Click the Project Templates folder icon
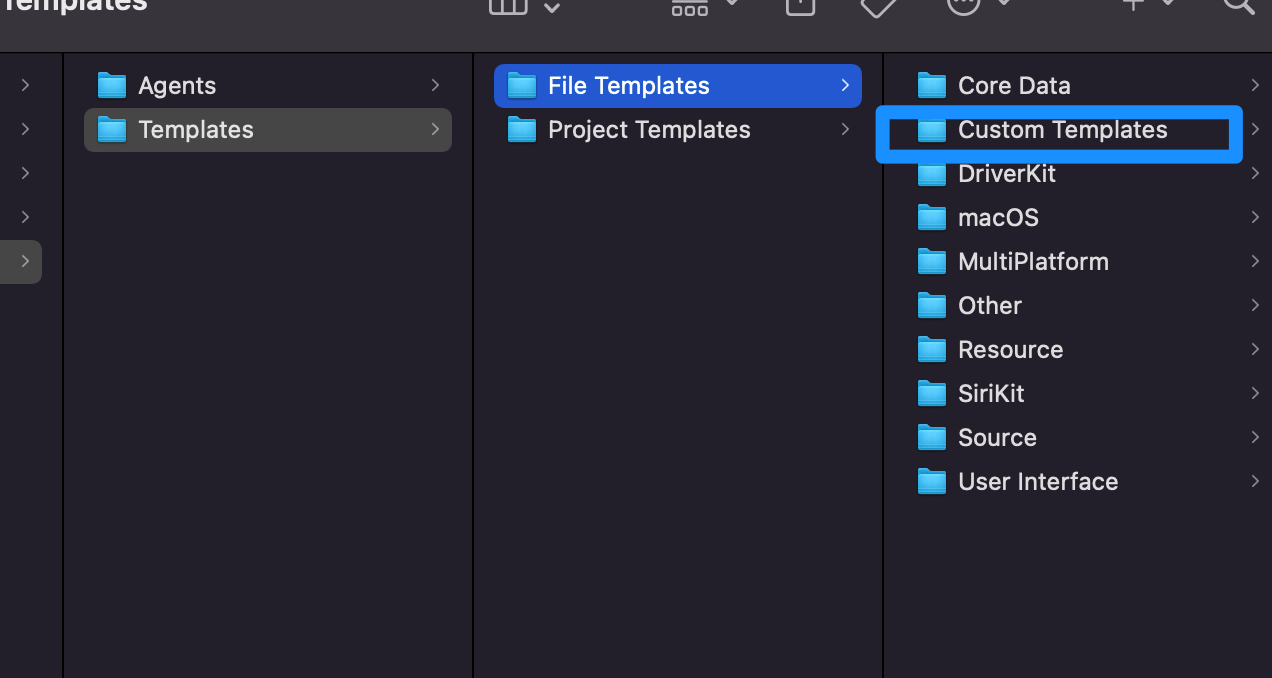The image size is (1272, 678). 522,130
